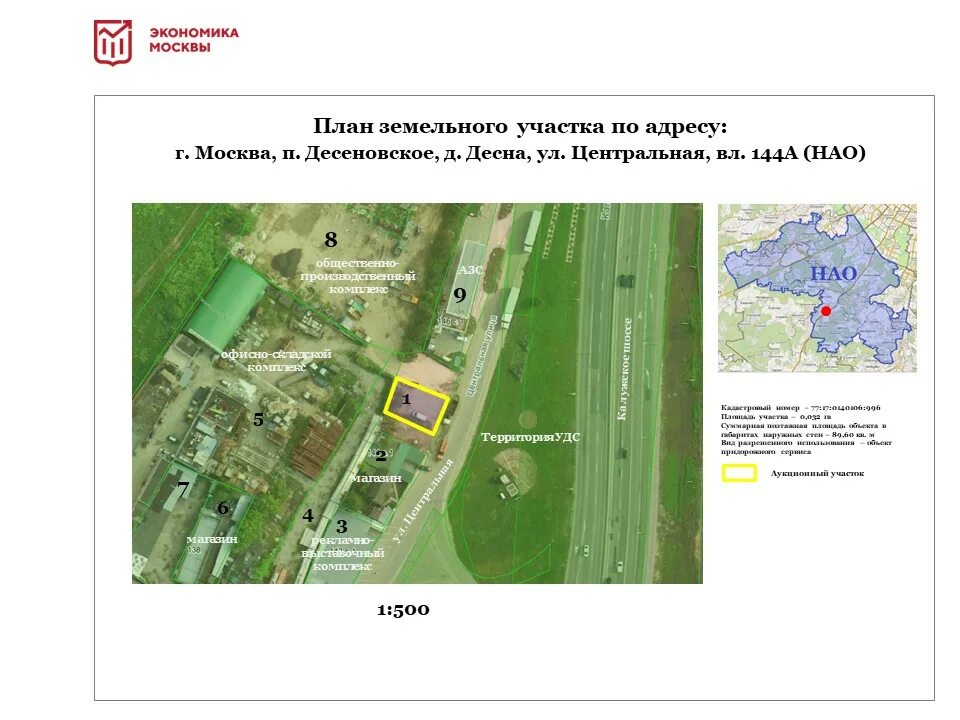Click number 4 on the aerial map
Viewport: 960px width, 720px height.
tap(308, 516)
